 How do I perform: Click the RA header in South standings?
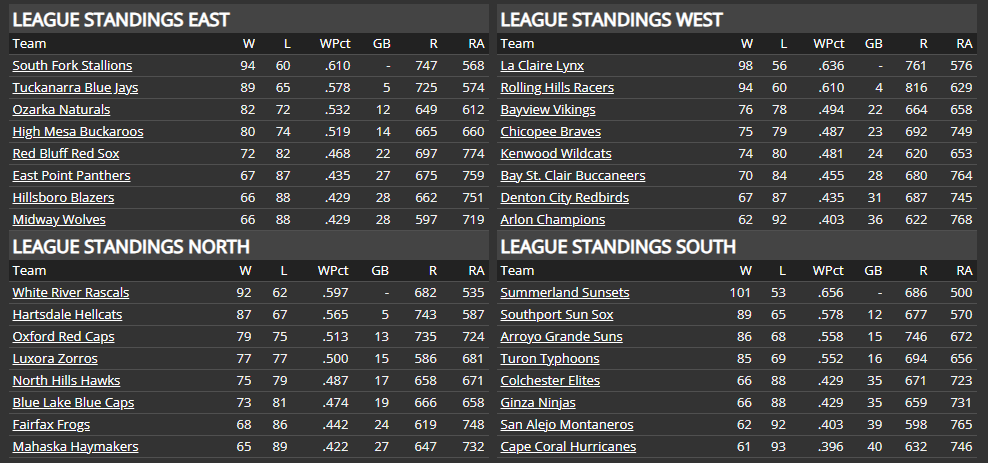coord(964,271)
